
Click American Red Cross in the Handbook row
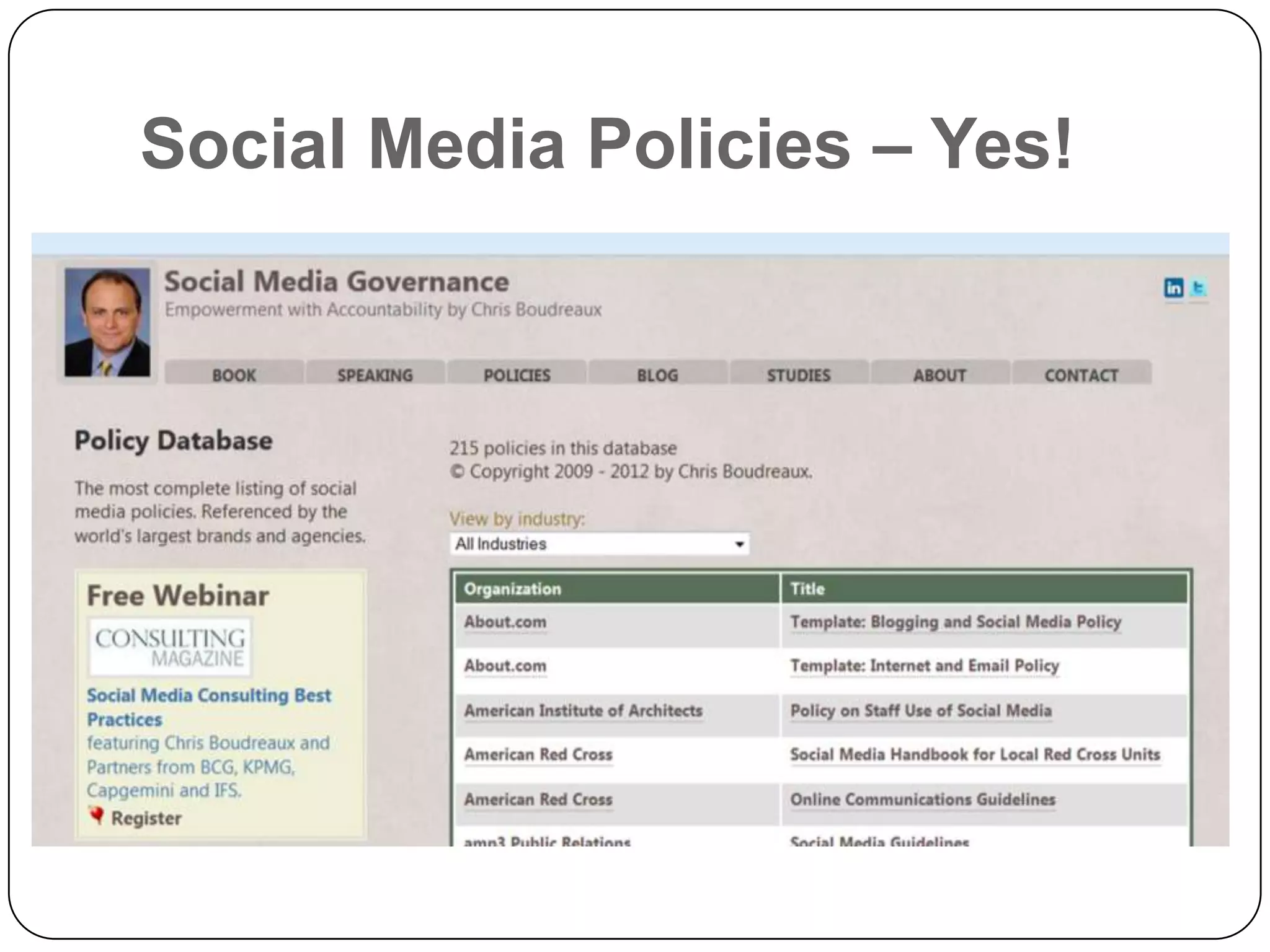point(538,755)
